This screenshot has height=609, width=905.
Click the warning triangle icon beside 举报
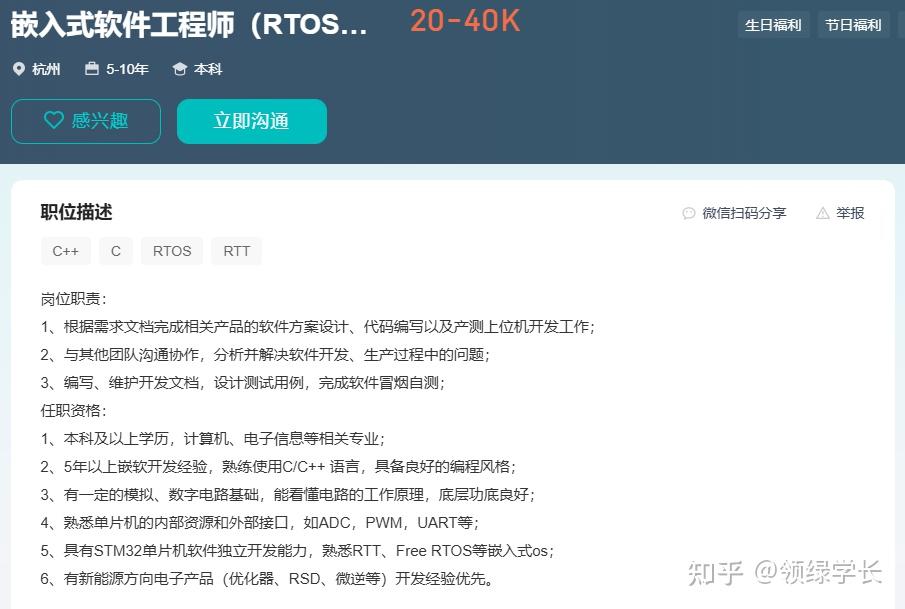(823, 213)
